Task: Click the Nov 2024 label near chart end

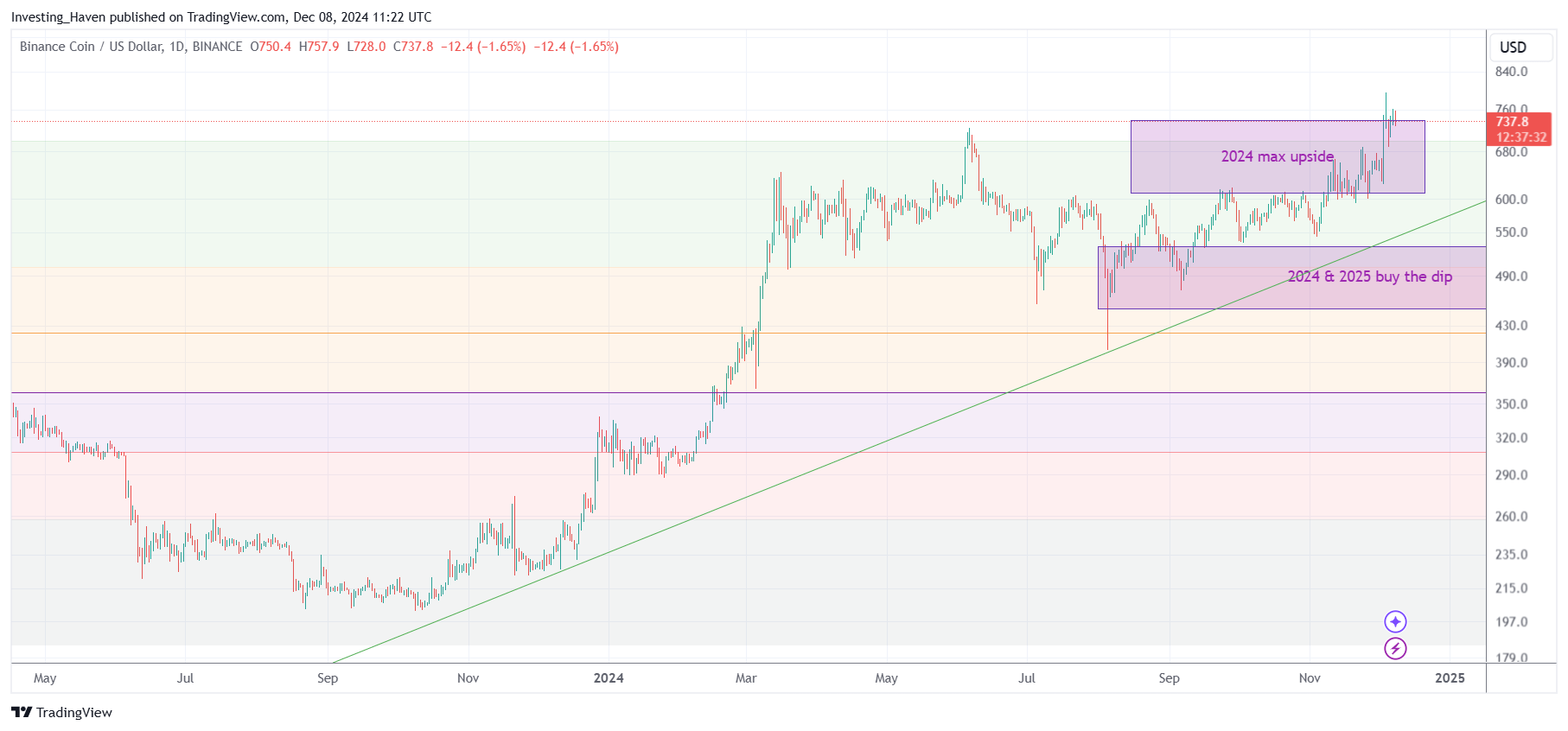Action: [1310, 678]
